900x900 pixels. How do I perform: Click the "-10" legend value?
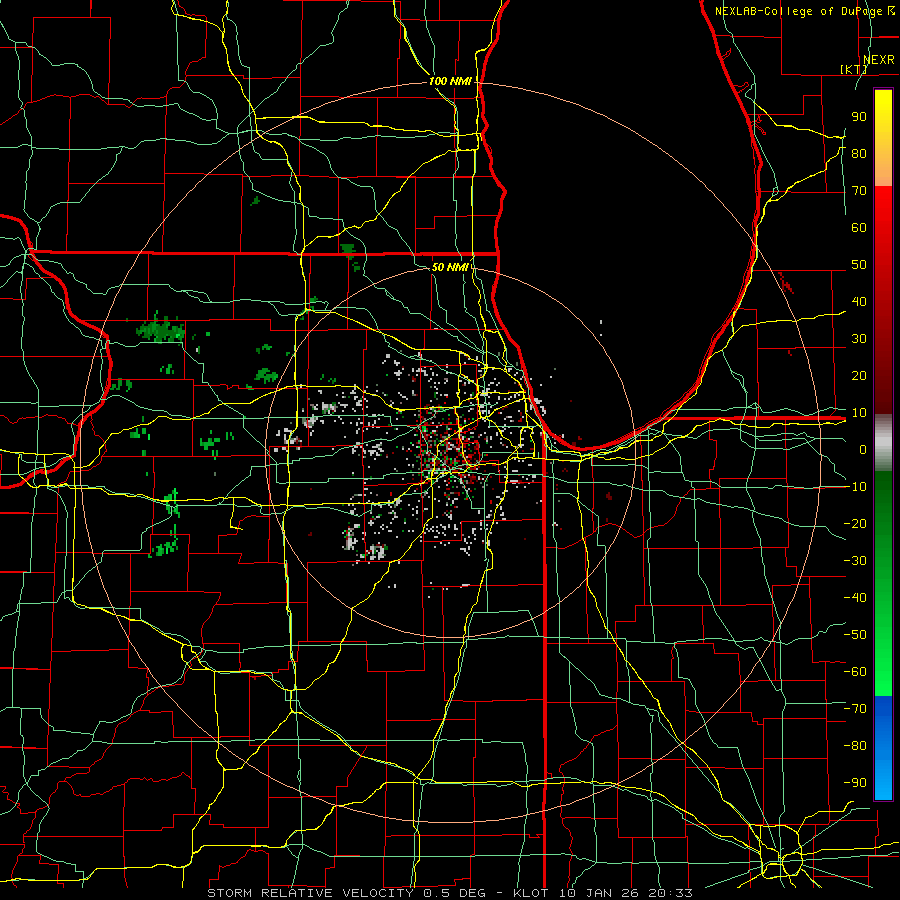(x=855, y=487)
